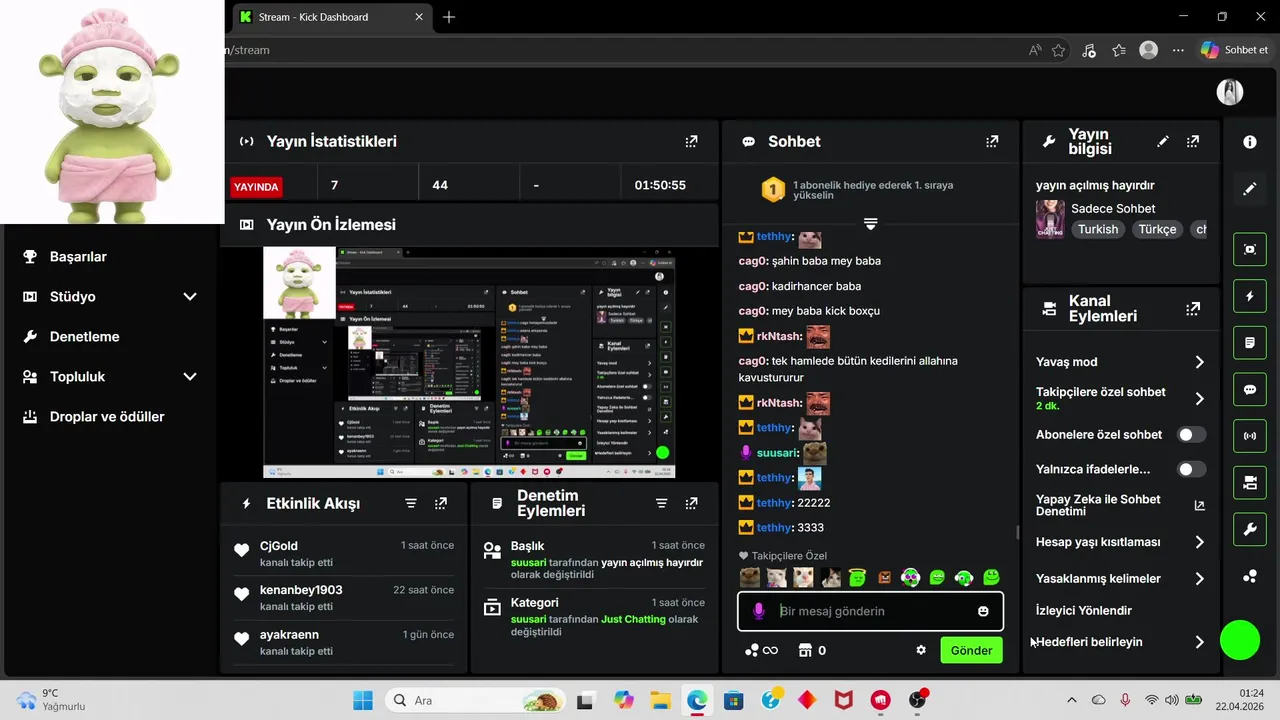Click the broadcast signal icon in right sidebar
Screen dimensions: 1280x720
[1250, 436]
